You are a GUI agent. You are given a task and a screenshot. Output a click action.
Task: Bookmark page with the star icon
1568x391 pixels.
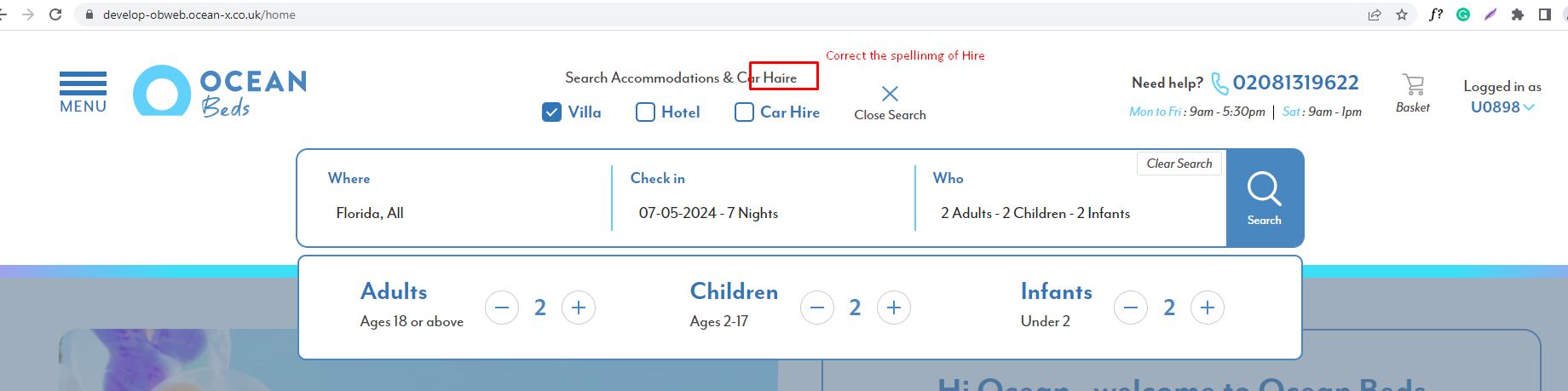pos(1402,14)
